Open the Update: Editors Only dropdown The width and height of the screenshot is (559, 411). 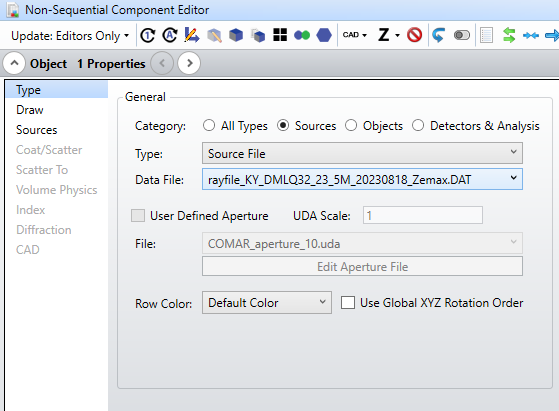coord(70,36)
